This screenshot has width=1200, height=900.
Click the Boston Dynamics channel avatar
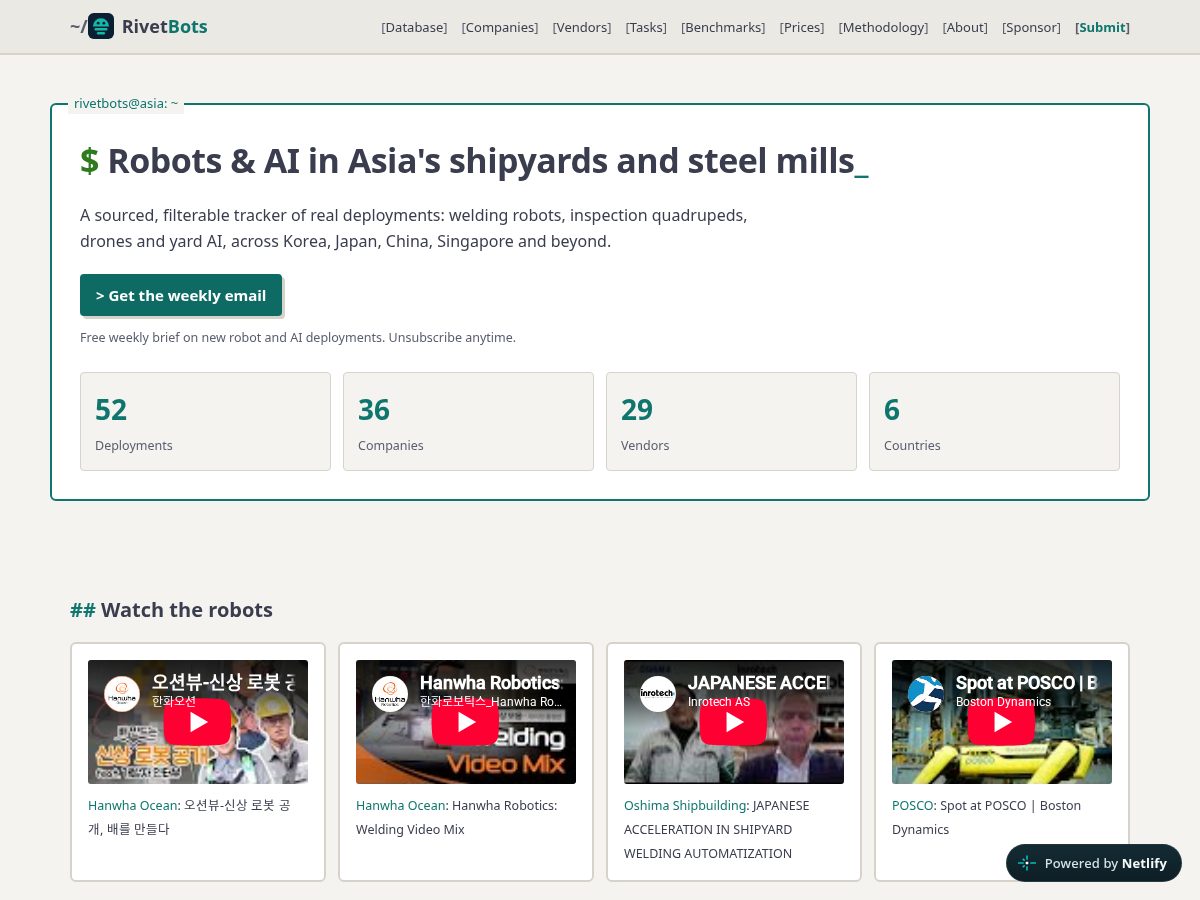click(926, 693)
